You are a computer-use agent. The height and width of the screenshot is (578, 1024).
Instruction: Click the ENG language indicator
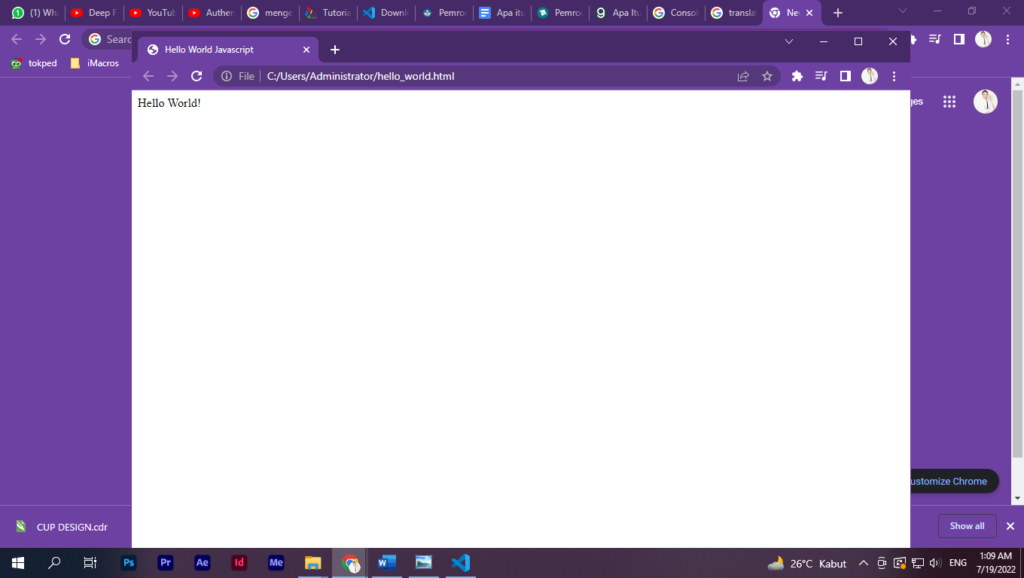tap(958, 563)
